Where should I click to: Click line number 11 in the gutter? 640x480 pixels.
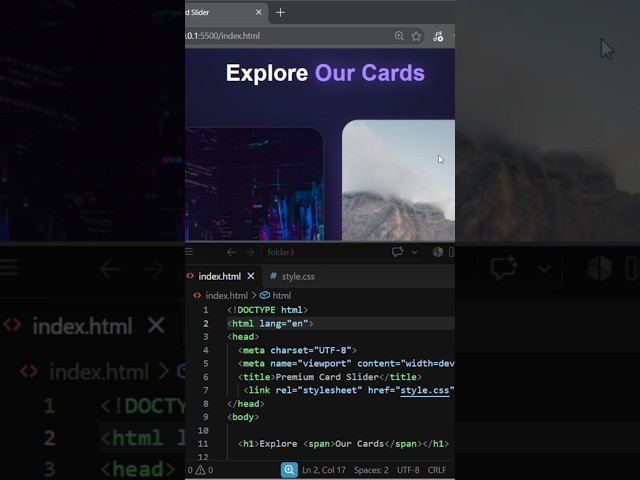click(203, 444)
